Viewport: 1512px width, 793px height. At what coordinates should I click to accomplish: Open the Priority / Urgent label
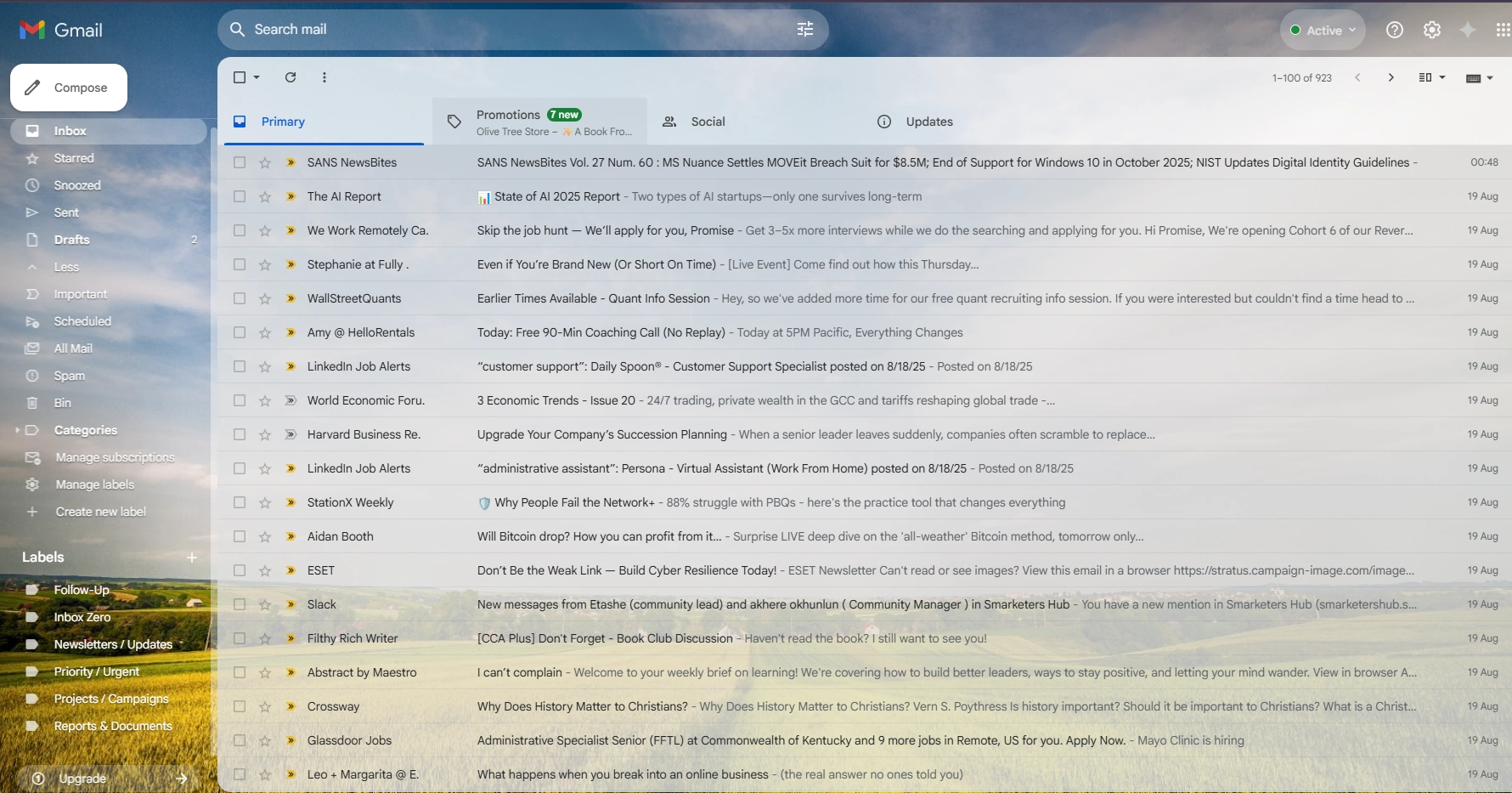tap(96, 671)
